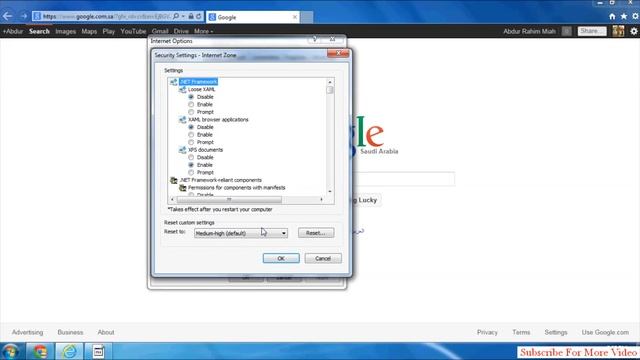Click the horizontal scrollbar right arrow
This screenshot has width=640, height=360.
(322, 200)
